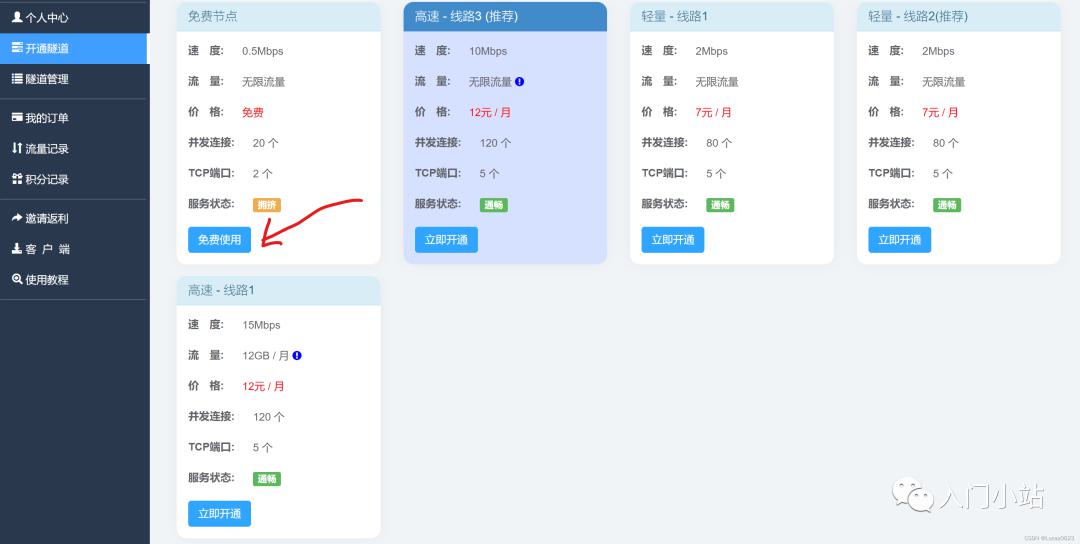Click the user icon beside 个人中心

(x=17, y=17)
